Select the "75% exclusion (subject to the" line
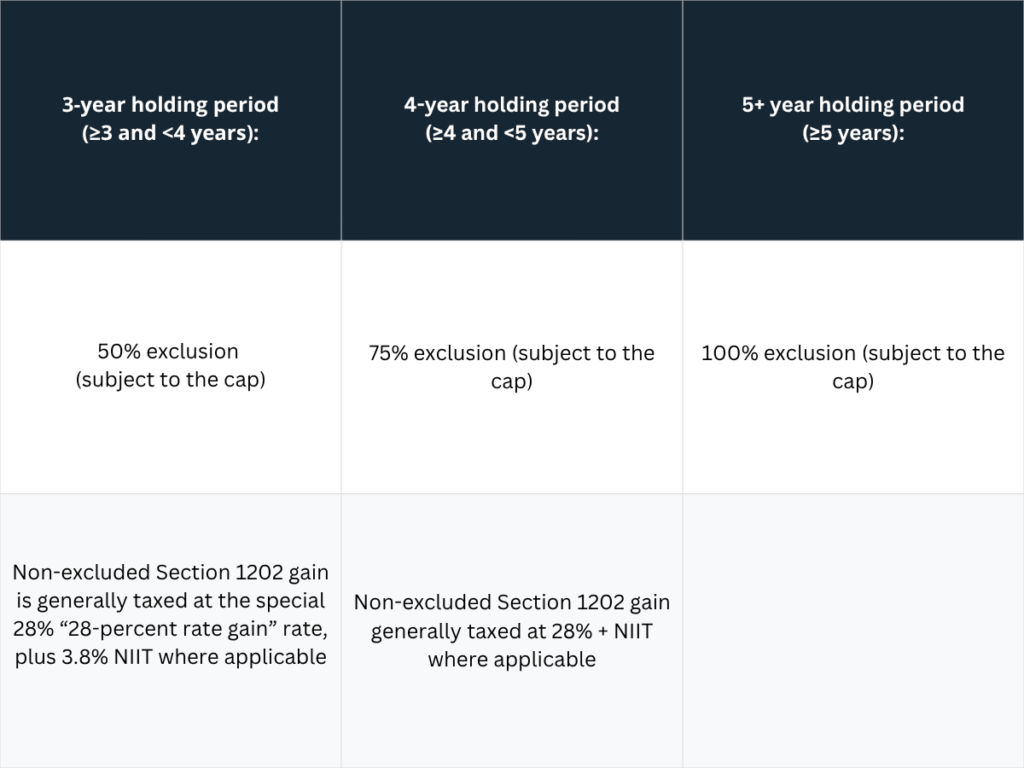 pos(511,353)
